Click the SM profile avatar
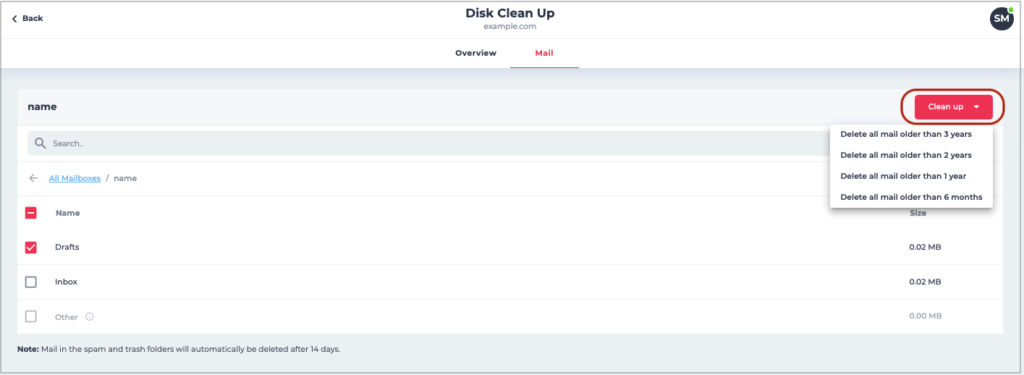The image size is (1024, 375). point(1002,19)
